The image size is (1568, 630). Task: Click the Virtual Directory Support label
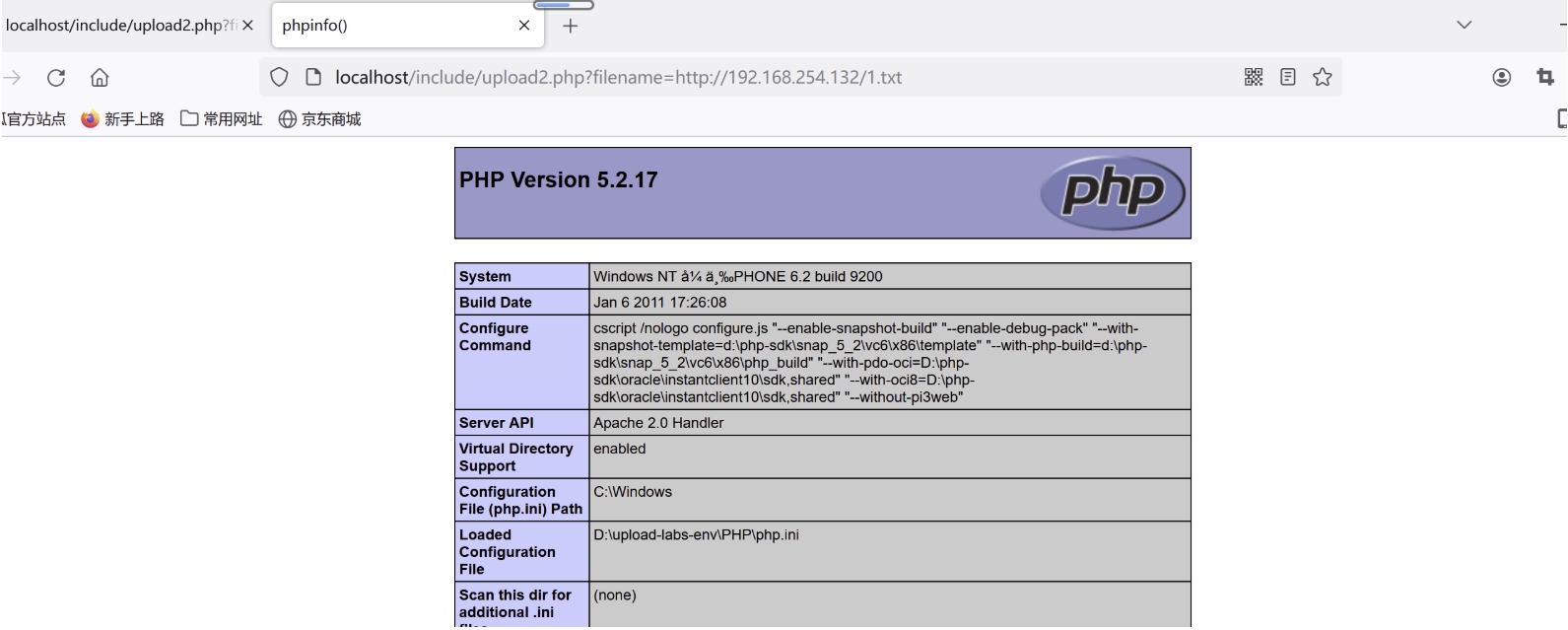pyautogui.click(x=521, y=457)
